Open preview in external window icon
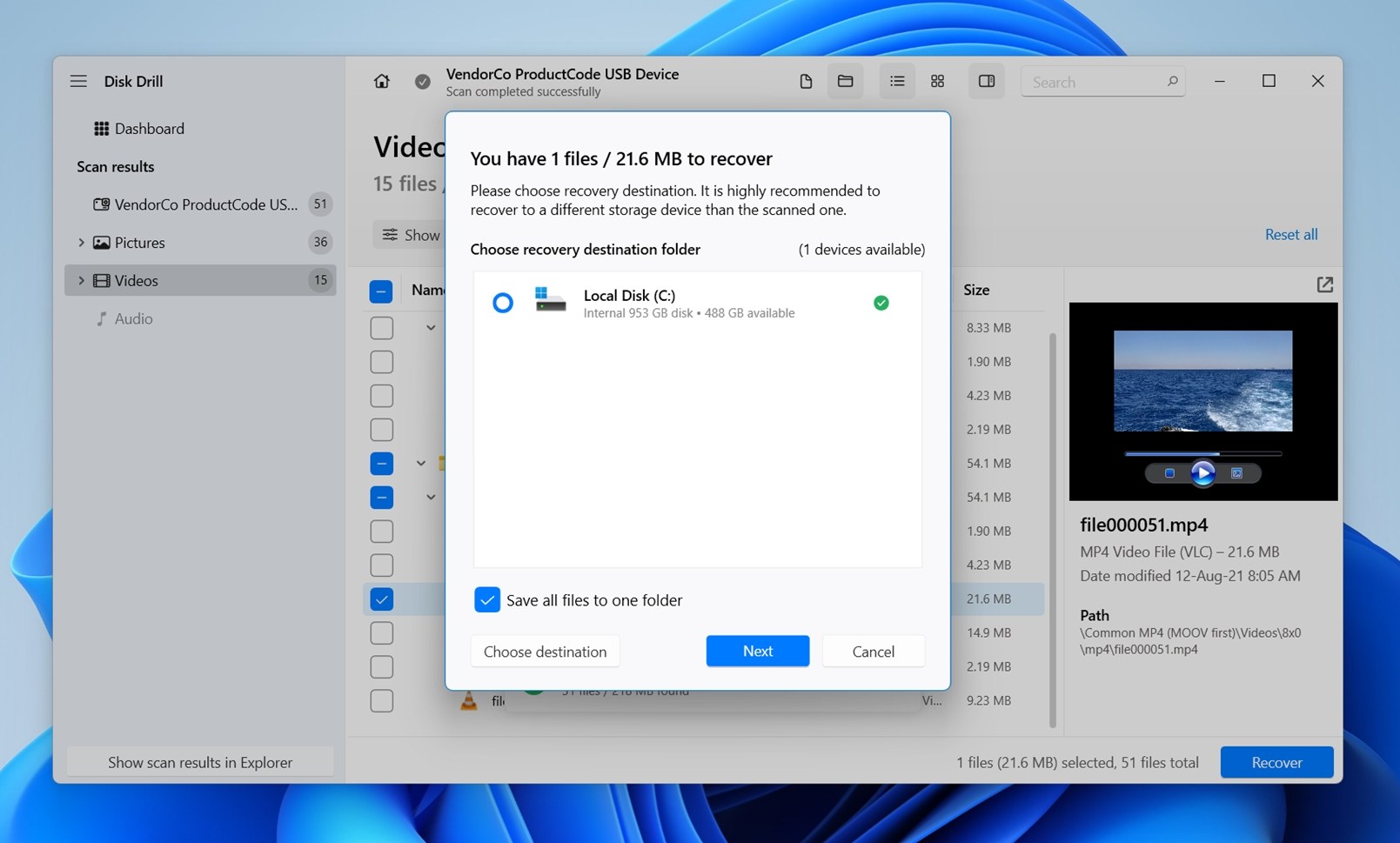Screen dimensions: 1400x843 point(1324,284)
